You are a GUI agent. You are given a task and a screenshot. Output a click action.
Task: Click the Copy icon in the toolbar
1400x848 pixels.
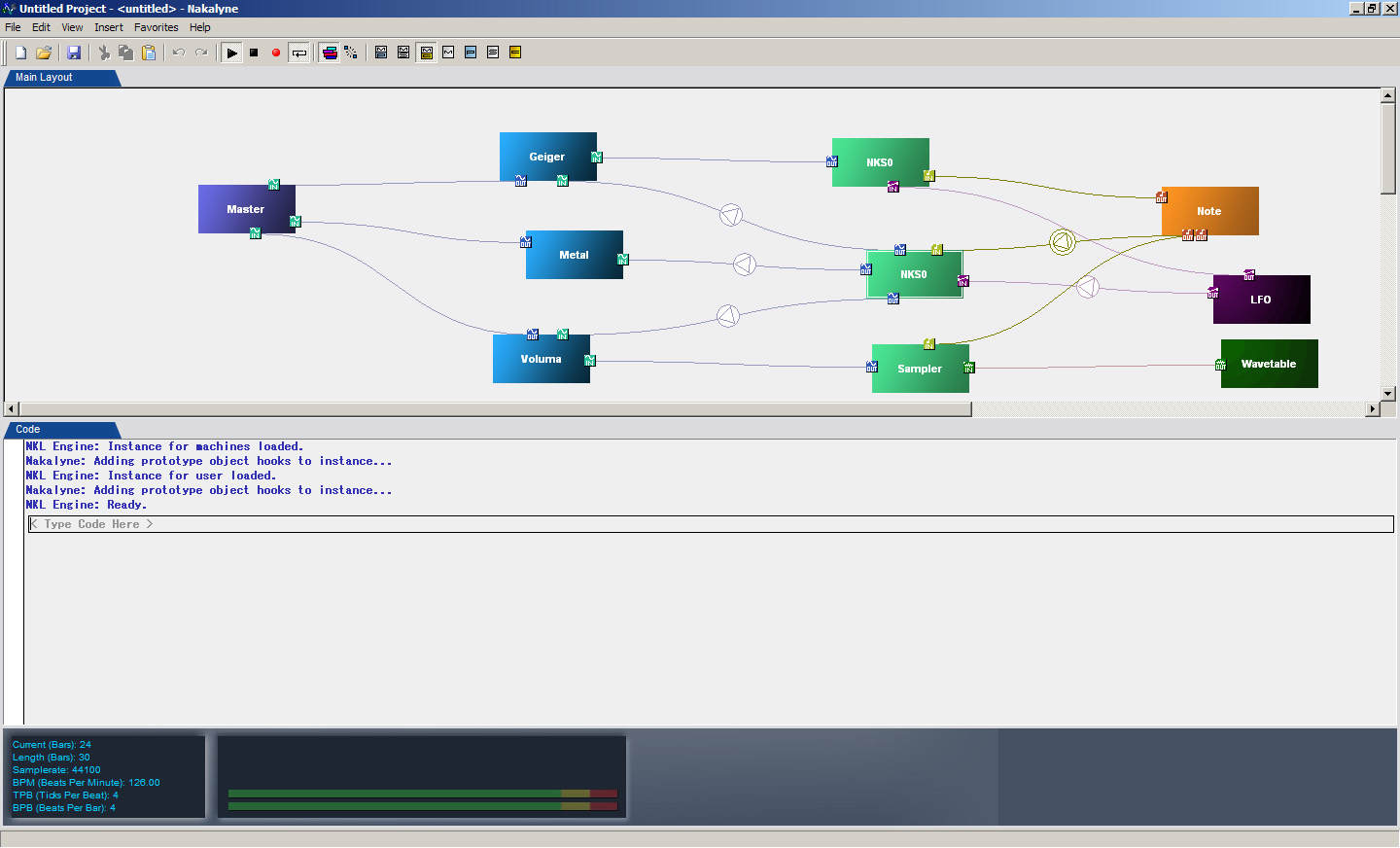pos(126,53)
